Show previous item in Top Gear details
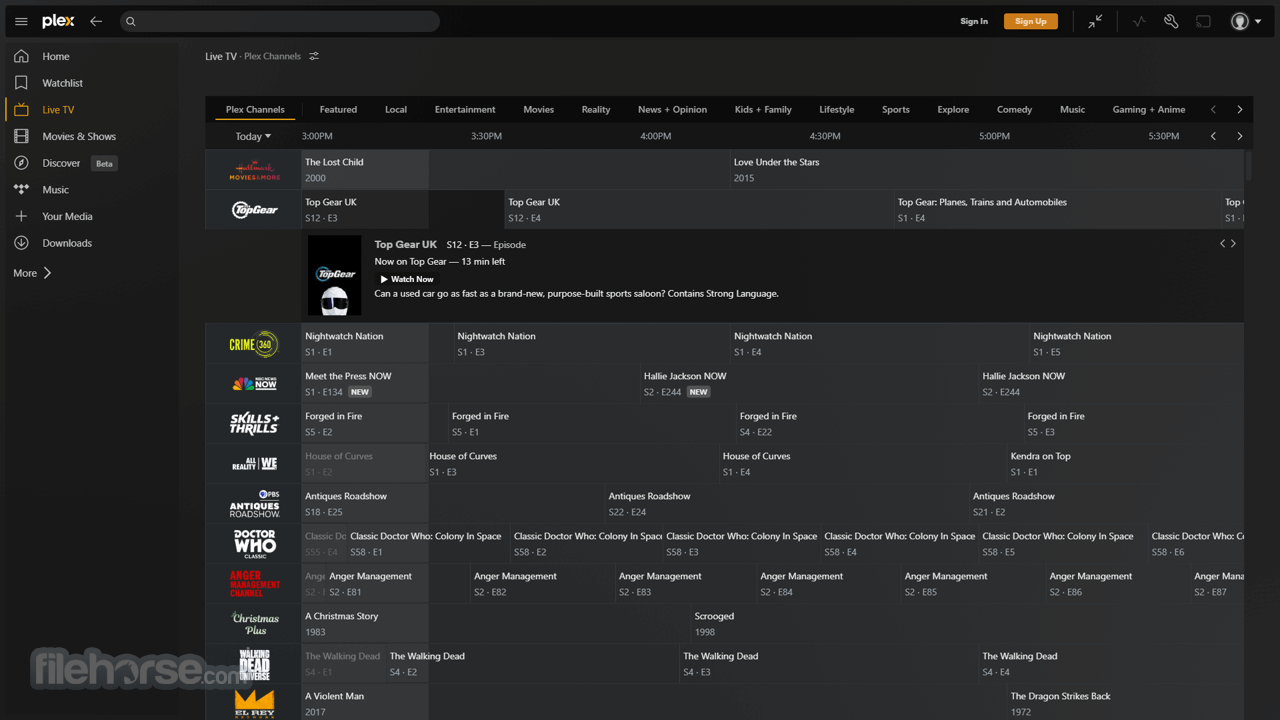The height and width of the screenshot is (720, 1280). [x=1222, y=243]
